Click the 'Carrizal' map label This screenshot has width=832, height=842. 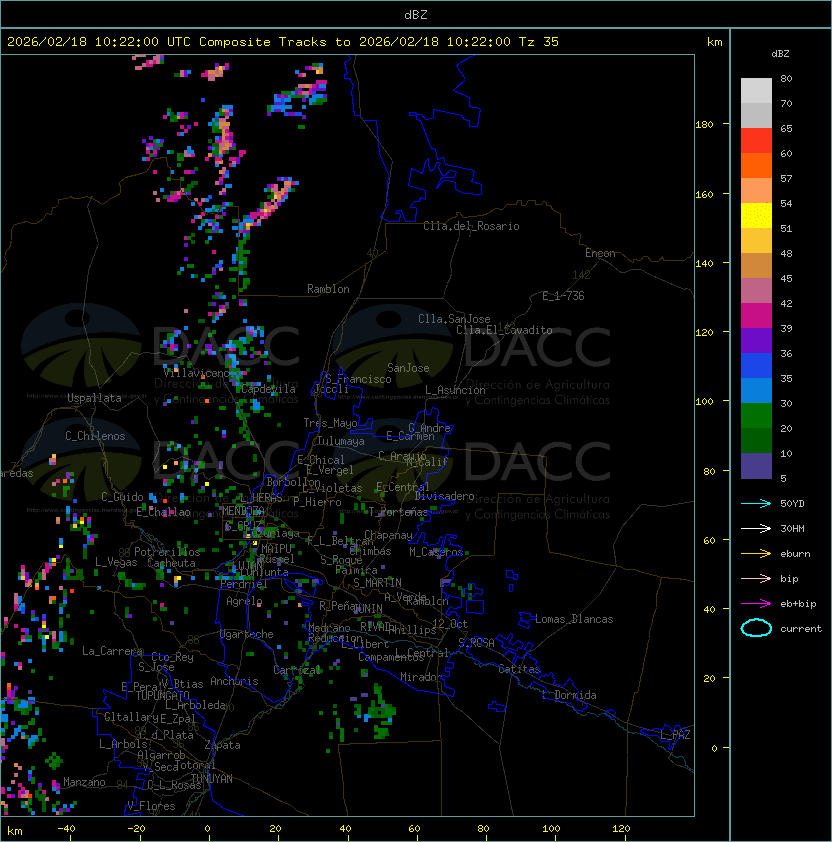click(x=297, y=670)
